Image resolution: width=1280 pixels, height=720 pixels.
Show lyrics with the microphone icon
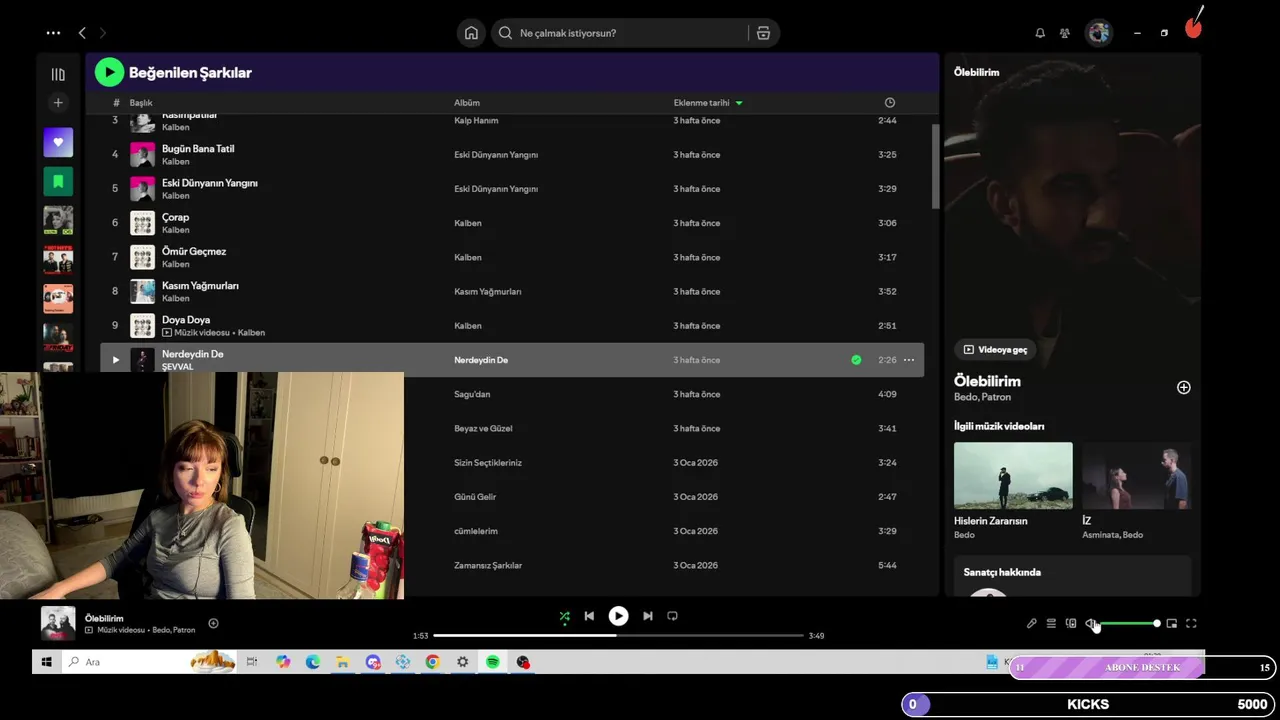click(x=1032, y=623)
